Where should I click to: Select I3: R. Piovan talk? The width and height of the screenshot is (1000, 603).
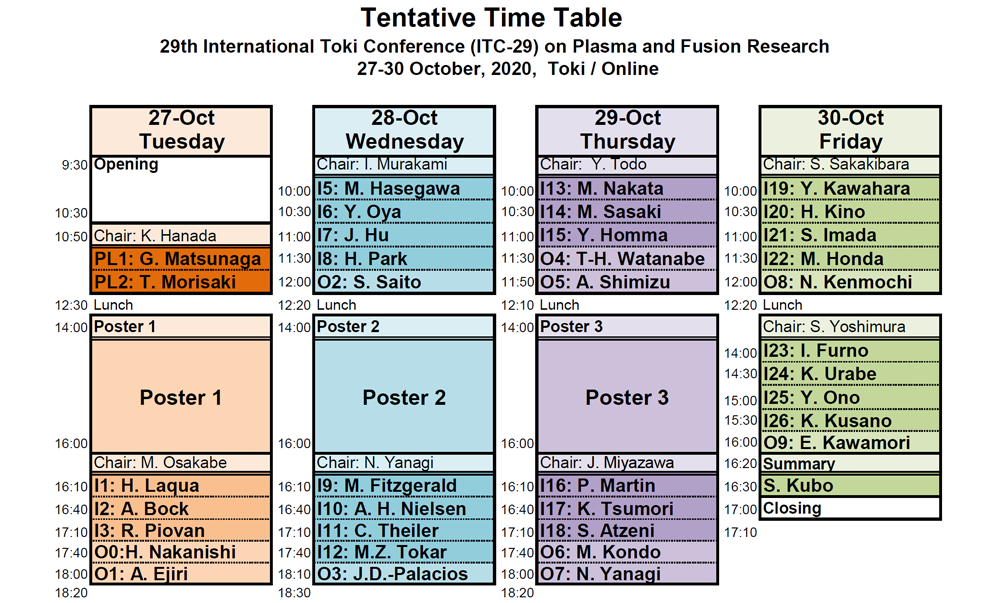click(181, 530)
